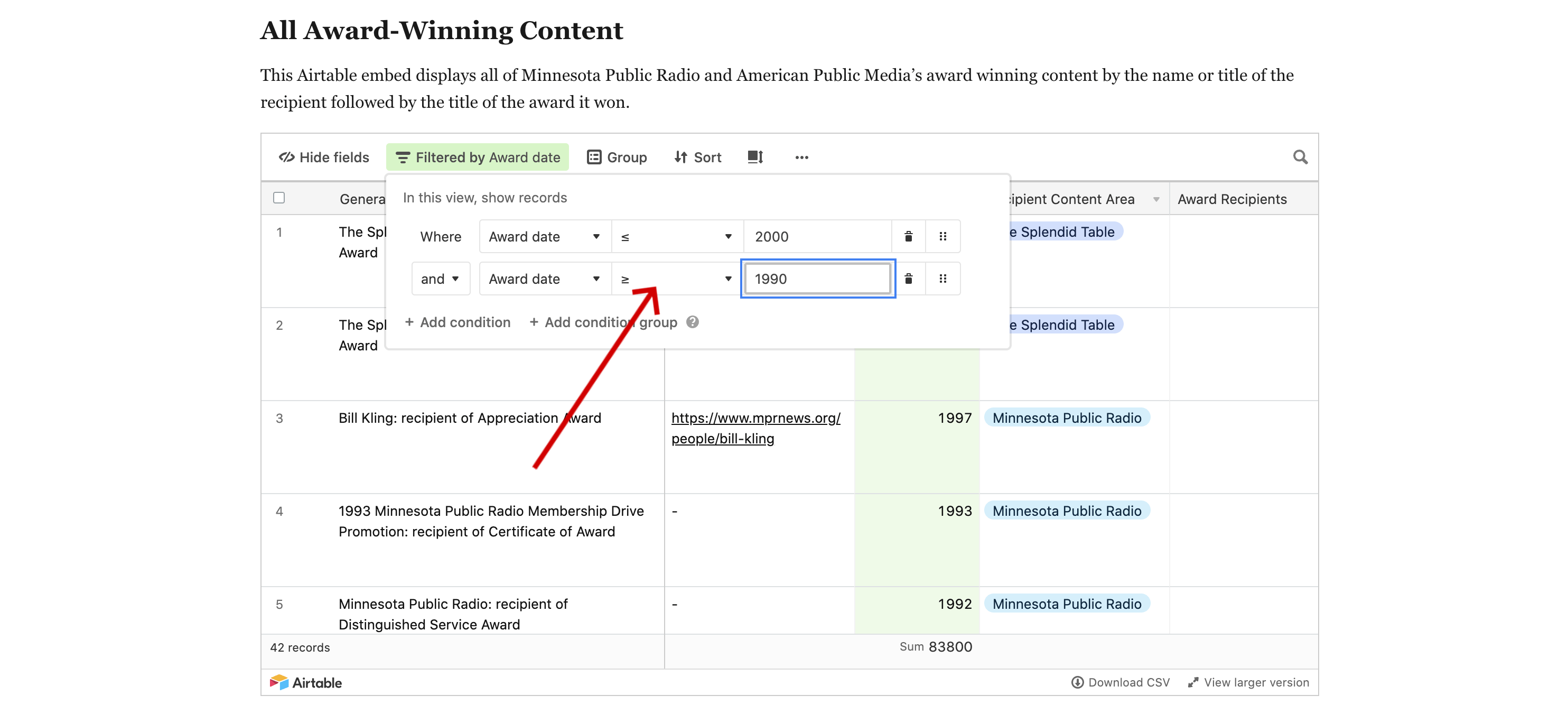Click the Minnesota Public Radio tag in row 3

coord(1067,418)
